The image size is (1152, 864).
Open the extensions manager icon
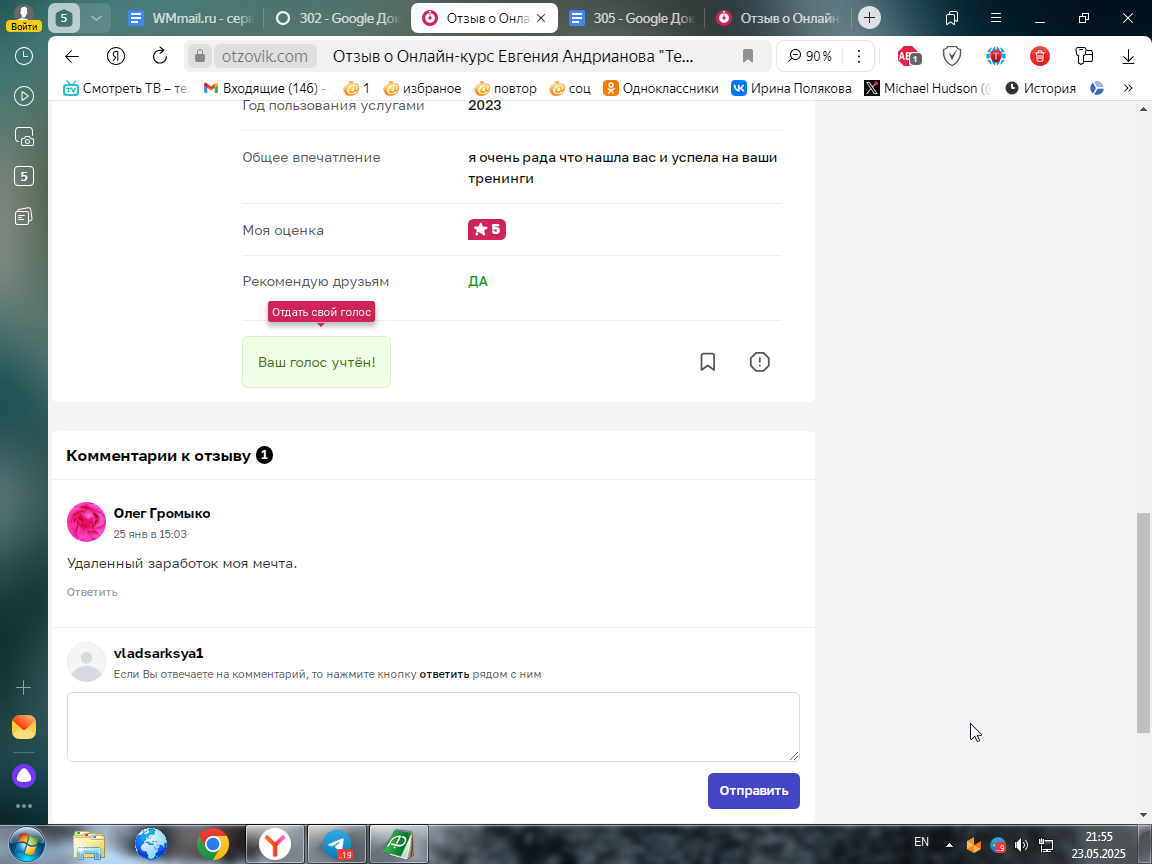click(x=1084, y=57)
